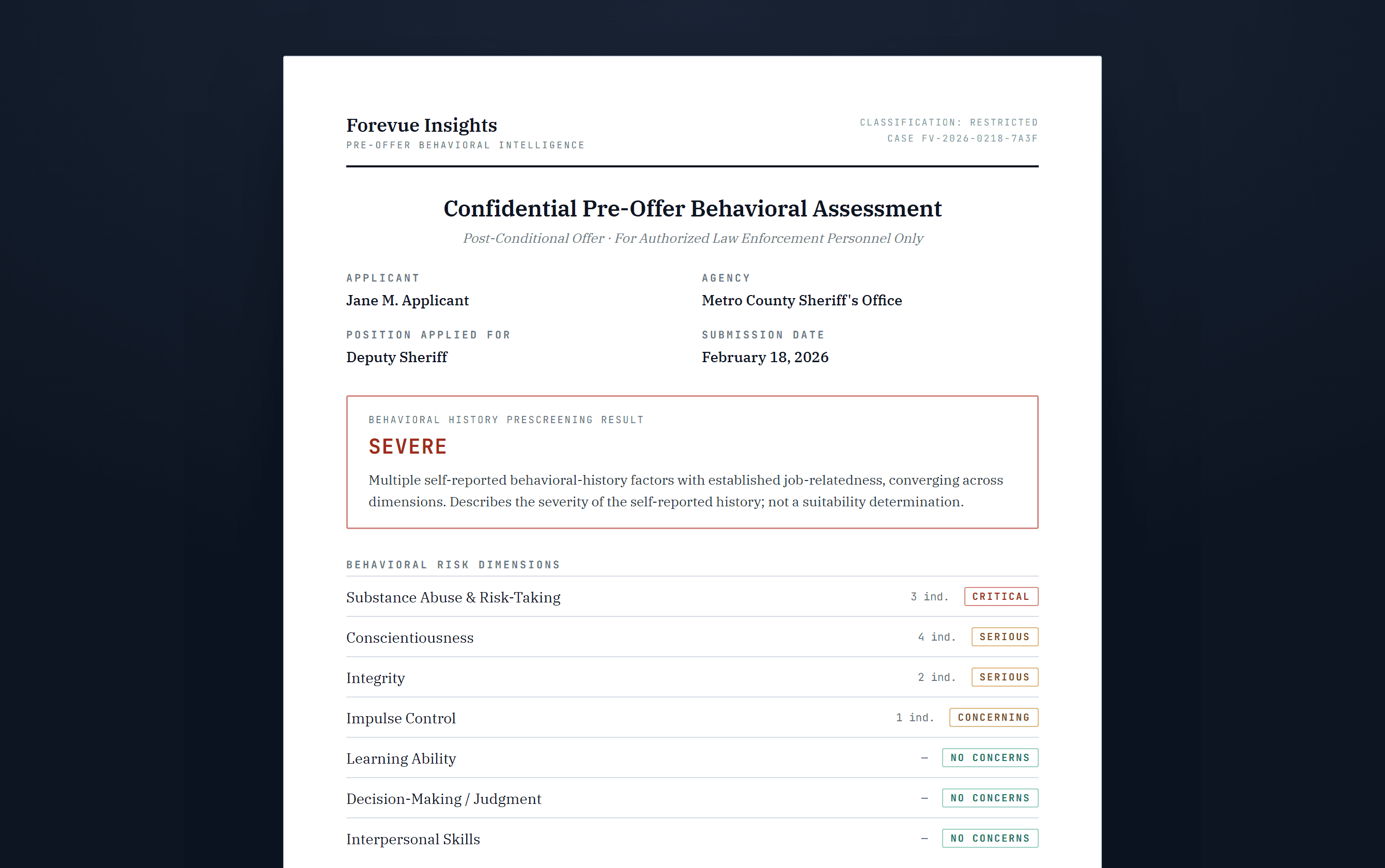
Task: Select the Impulse Control dimension row
Action: pyautogui.click(x=692, y=718)
